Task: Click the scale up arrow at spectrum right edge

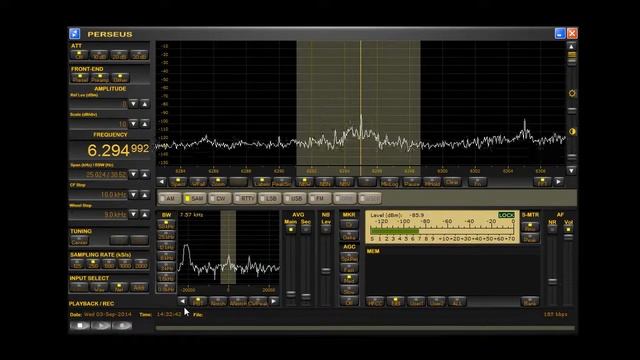Action: [x=572, y=46]
